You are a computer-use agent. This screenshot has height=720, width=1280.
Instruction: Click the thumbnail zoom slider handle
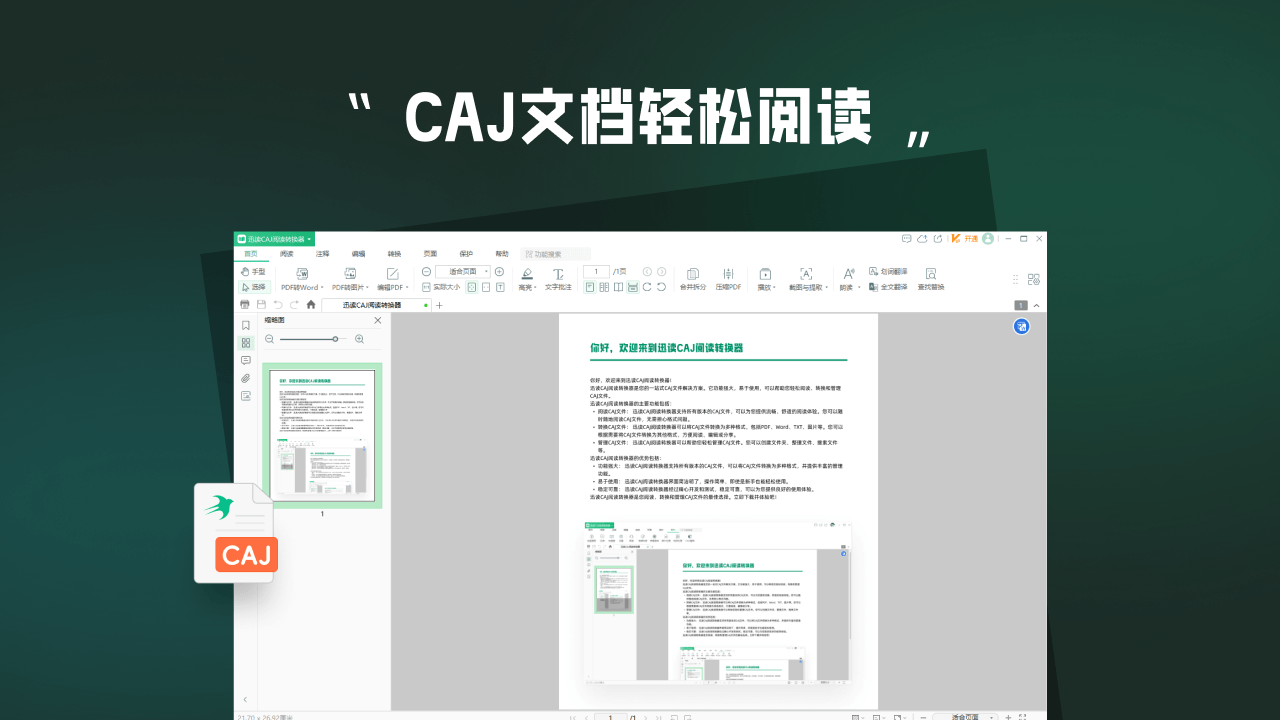336,339
